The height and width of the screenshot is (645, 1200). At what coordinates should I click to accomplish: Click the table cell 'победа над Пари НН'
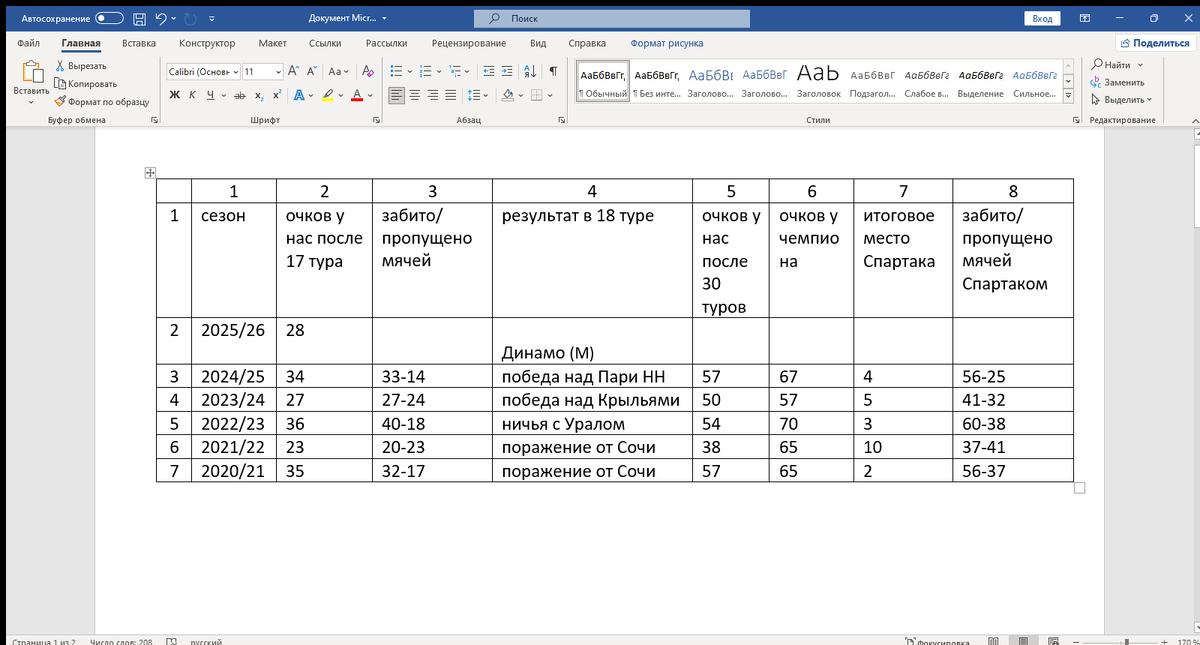coord(594,376)
